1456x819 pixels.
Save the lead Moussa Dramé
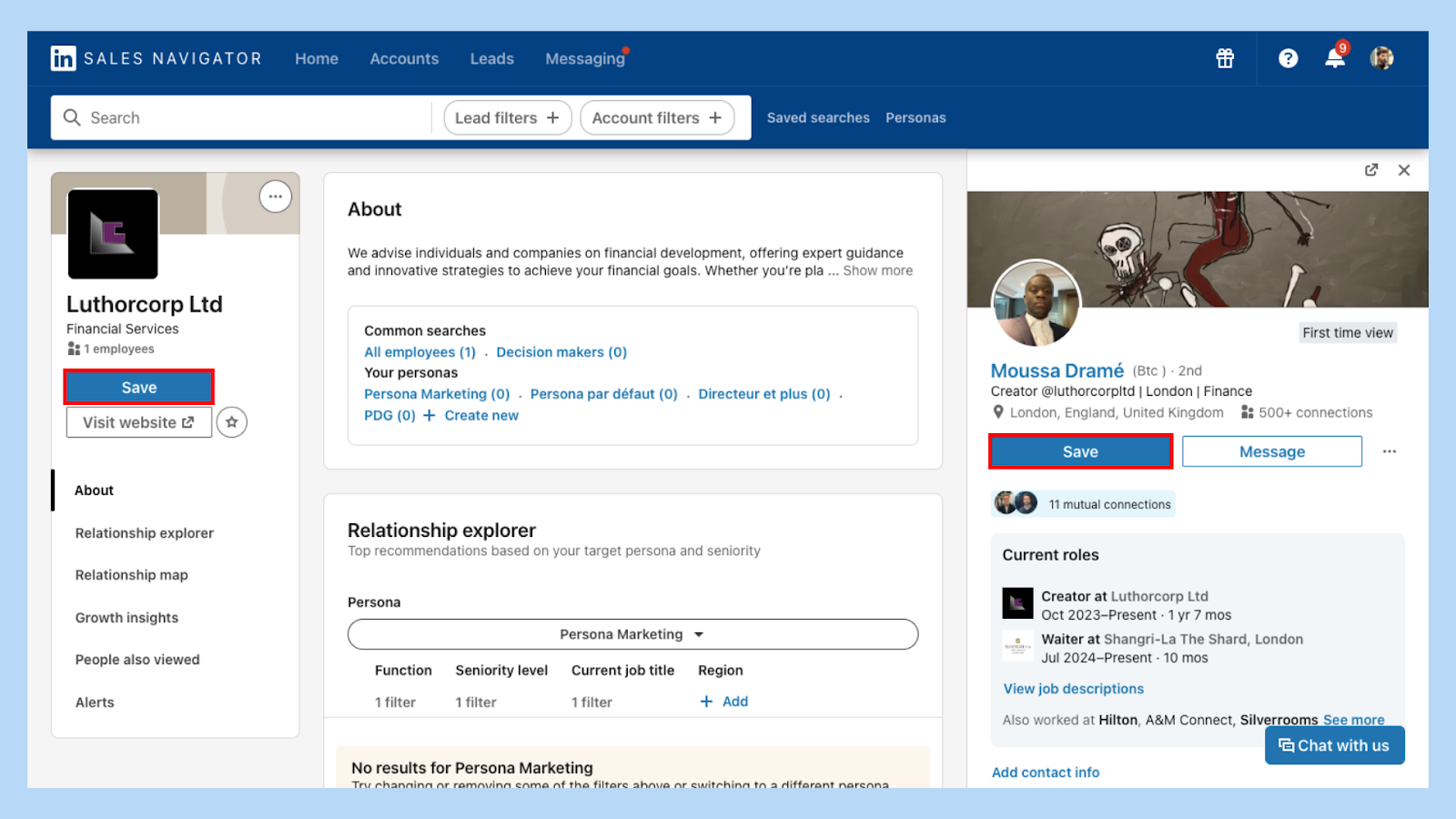tap(1080, 451)
